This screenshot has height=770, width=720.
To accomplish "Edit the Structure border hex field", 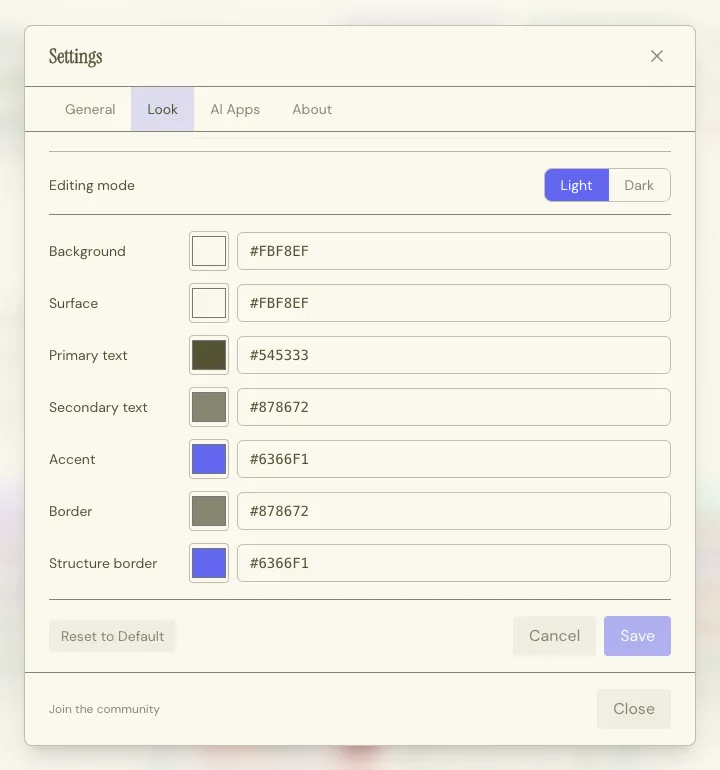I will [x=454, y=563].
